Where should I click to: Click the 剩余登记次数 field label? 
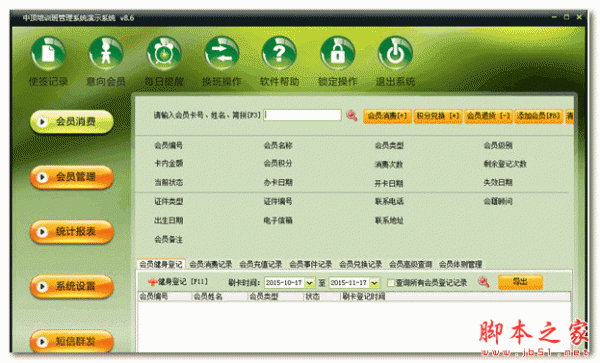505,164
